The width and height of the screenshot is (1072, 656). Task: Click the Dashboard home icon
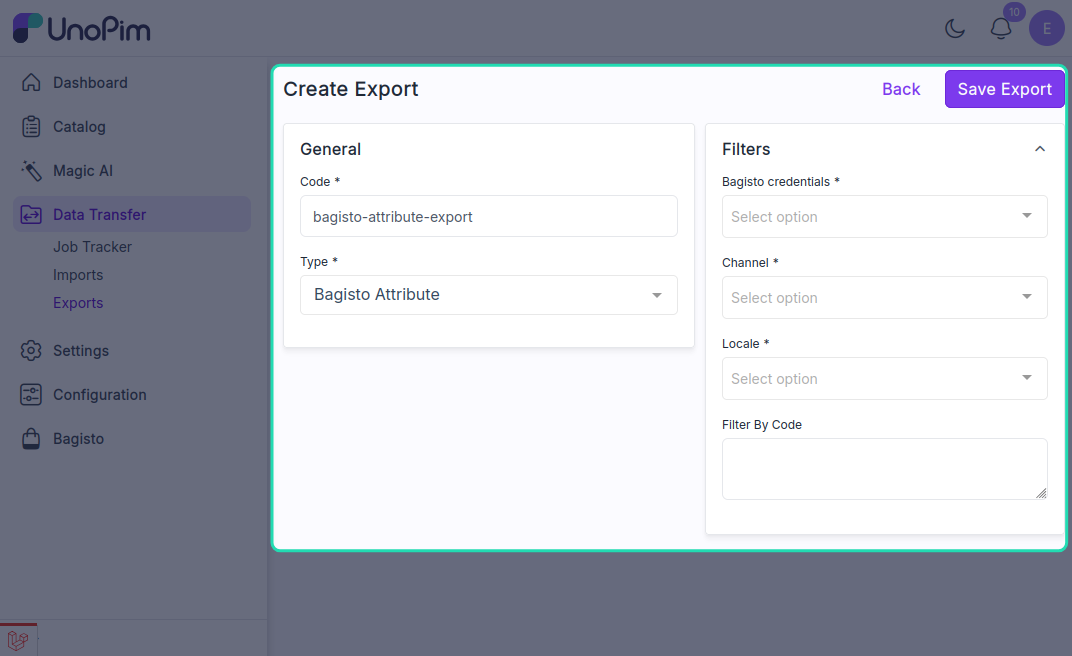pyautogui.click(x=31, y=82)
